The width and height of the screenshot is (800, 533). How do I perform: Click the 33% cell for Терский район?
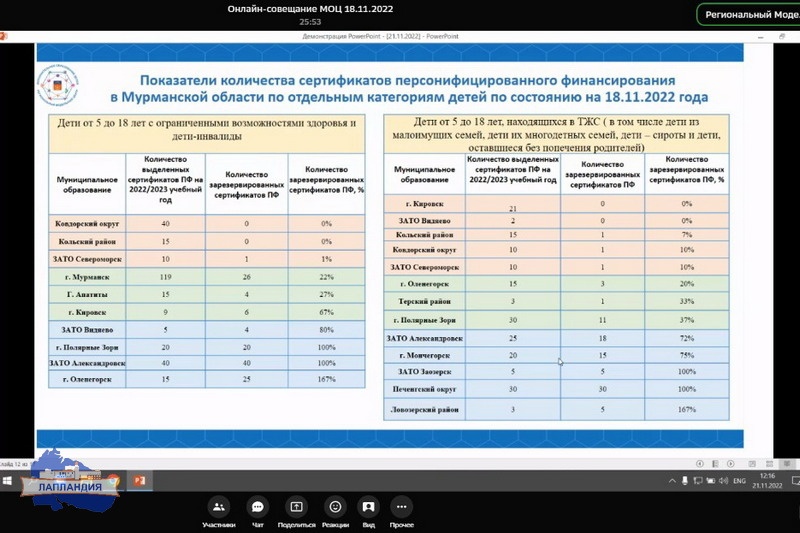pos(687,301)
